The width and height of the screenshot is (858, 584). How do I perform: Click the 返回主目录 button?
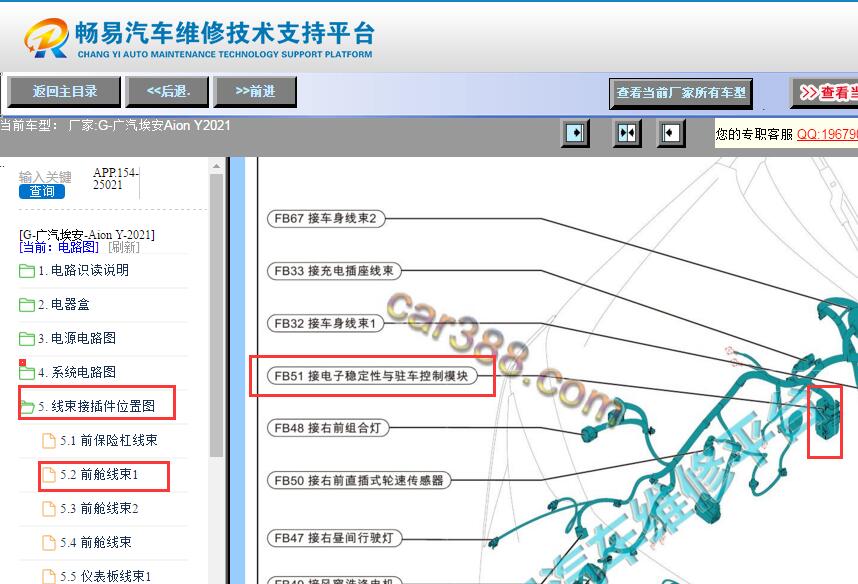(64, 92)
